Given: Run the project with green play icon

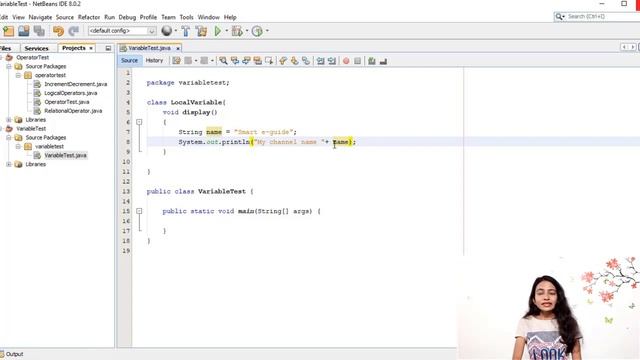Looking at the screenshot, I should pyautogui.click(x=218, y=31).
